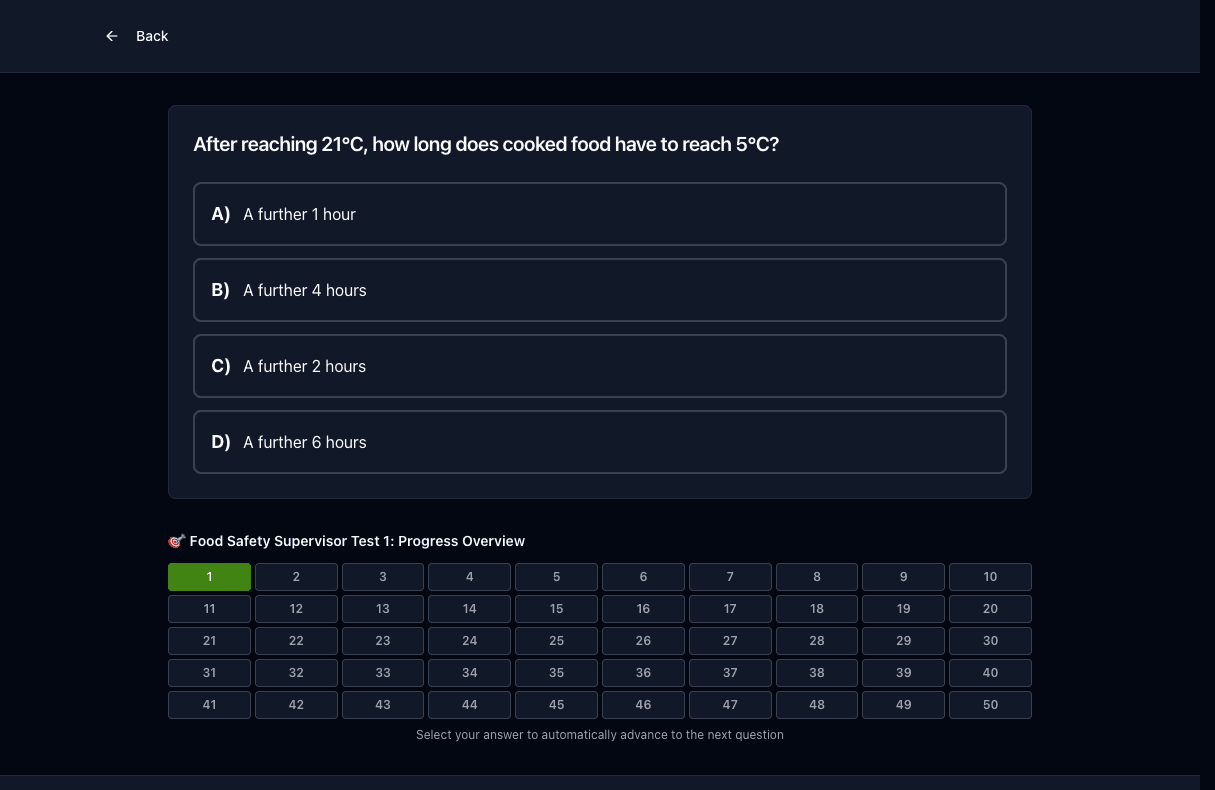Go to question 15
This screenshot has height=790, width=1215.
pyautogui.click(x=556, y=609)
